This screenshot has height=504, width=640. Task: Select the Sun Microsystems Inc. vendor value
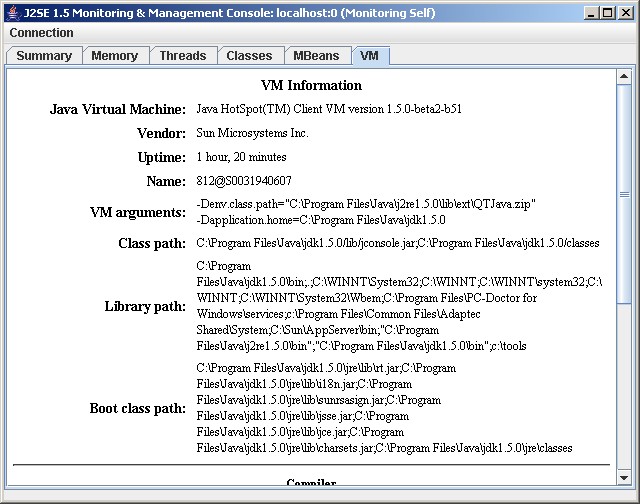pyautogui.click(x=252, y=133)
